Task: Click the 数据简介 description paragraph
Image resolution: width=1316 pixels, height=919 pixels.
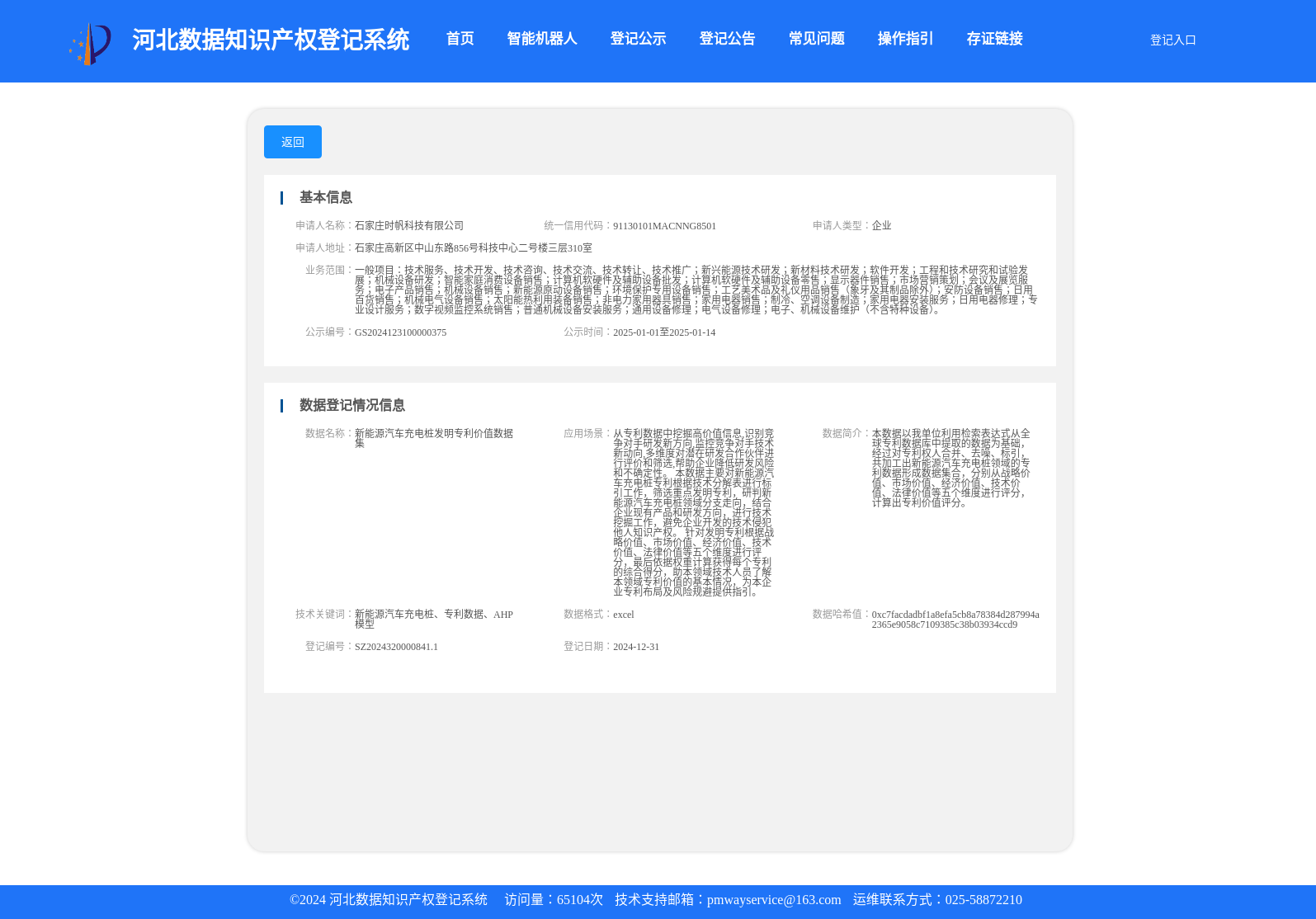Action: tap(951, 468)
